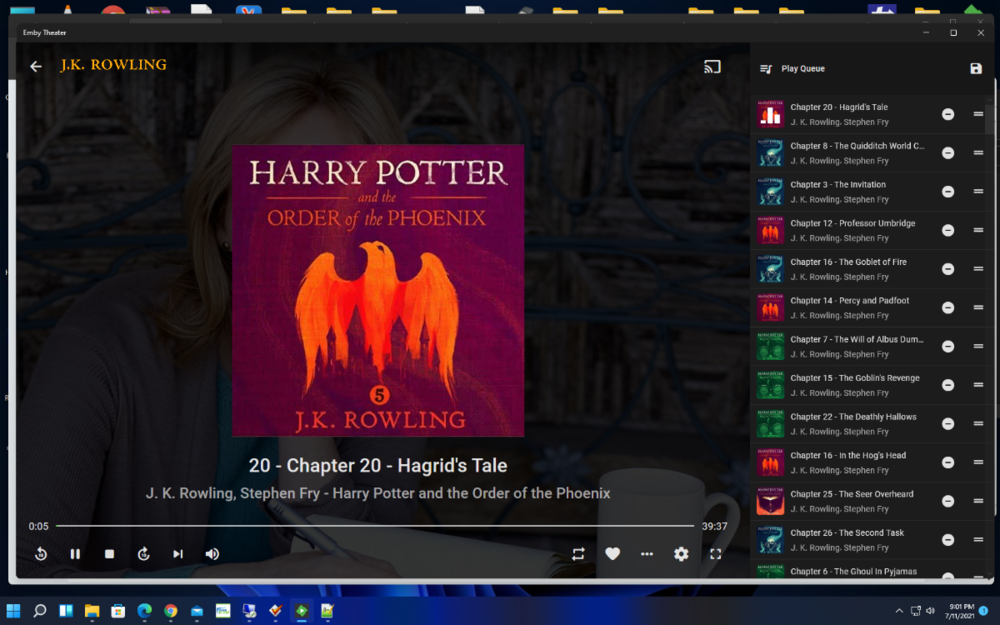
Task: Remove Chapter 22 - The Deathly Hallows from queue
Action: tap(948, 423)
